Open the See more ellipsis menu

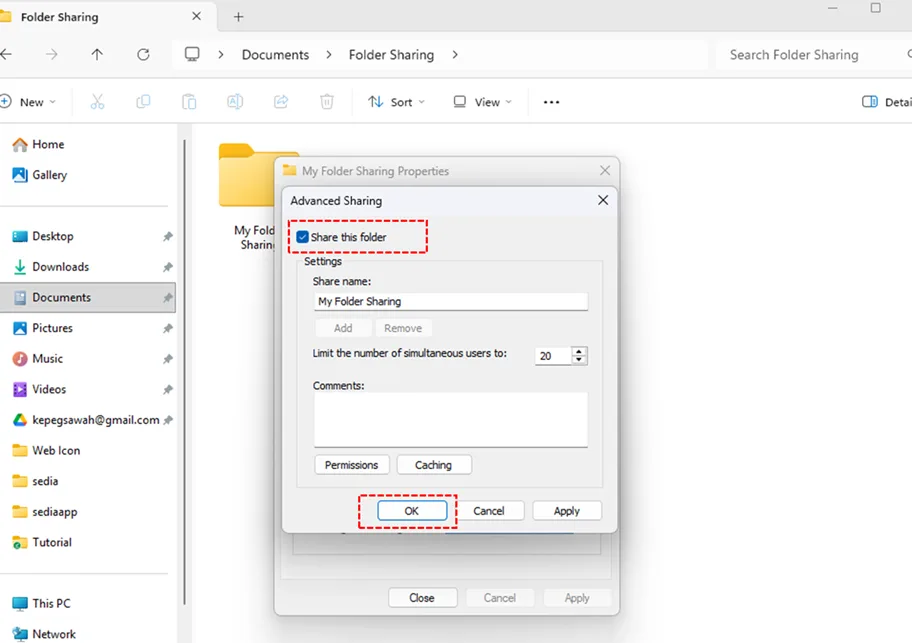point(550,101)
